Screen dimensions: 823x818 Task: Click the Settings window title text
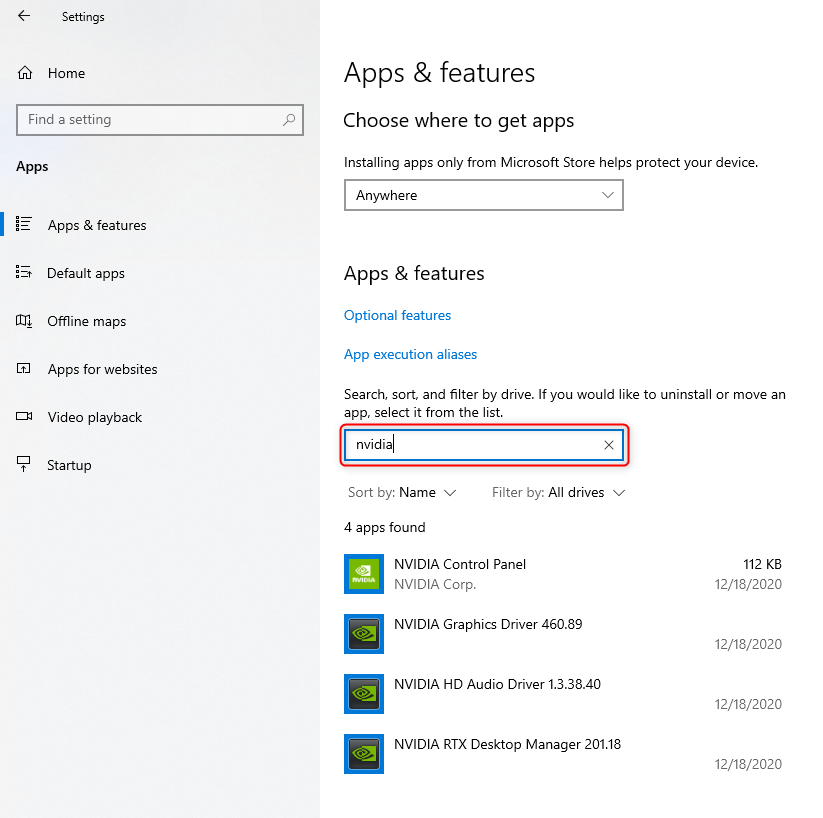tap(83, 17)
